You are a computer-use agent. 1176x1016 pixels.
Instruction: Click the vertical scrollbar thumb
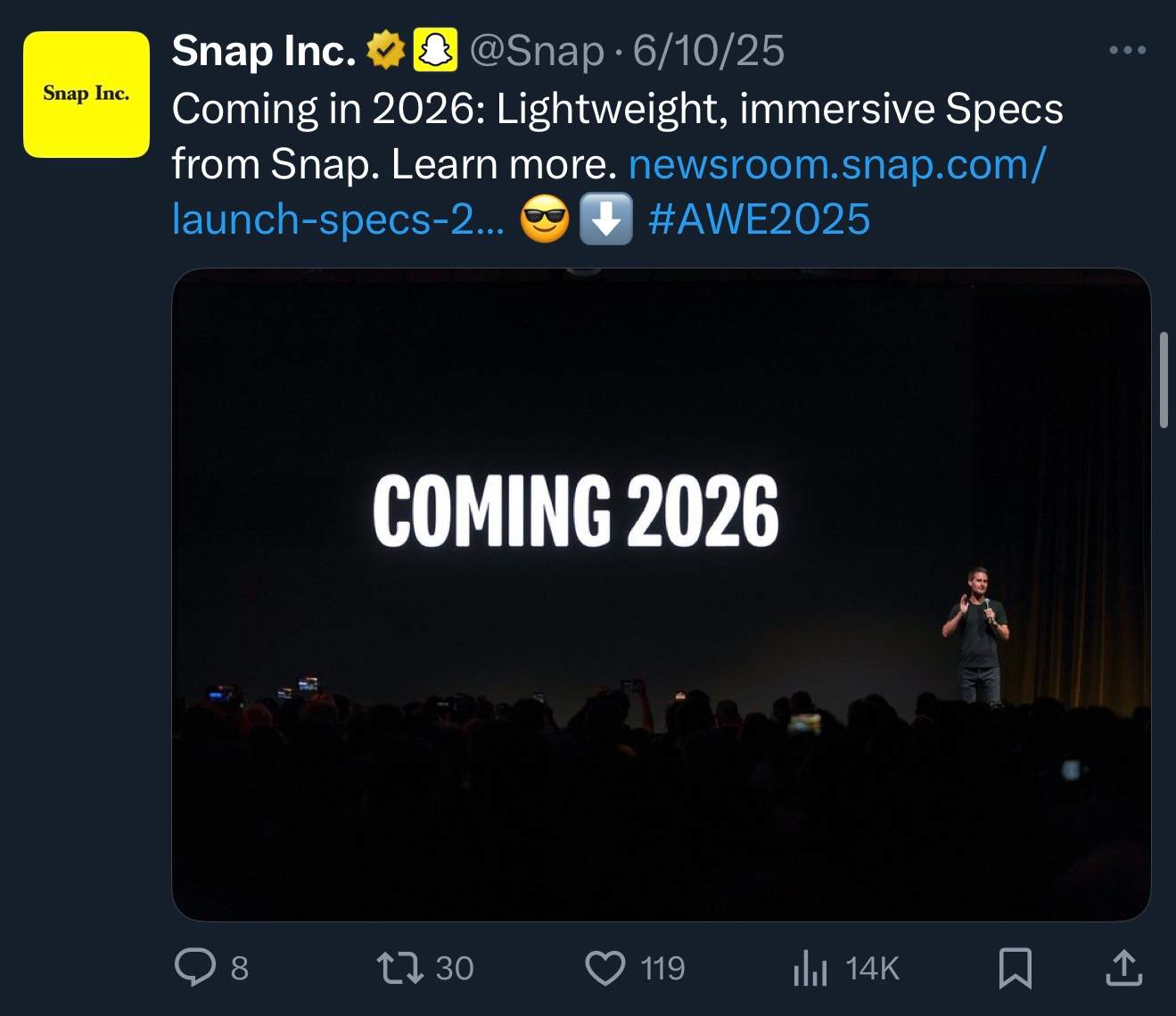1164,380
